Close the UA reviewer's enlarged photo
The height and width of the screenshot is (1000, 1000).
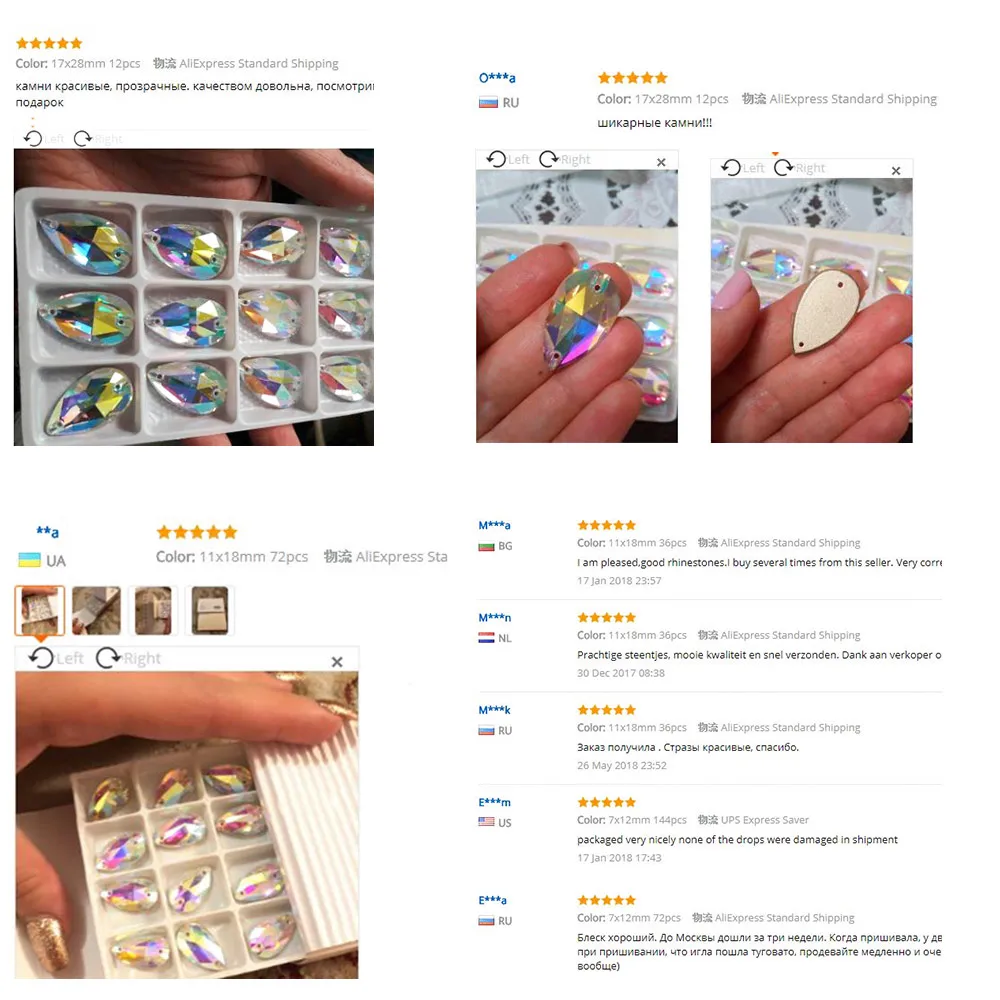[337, 662]
